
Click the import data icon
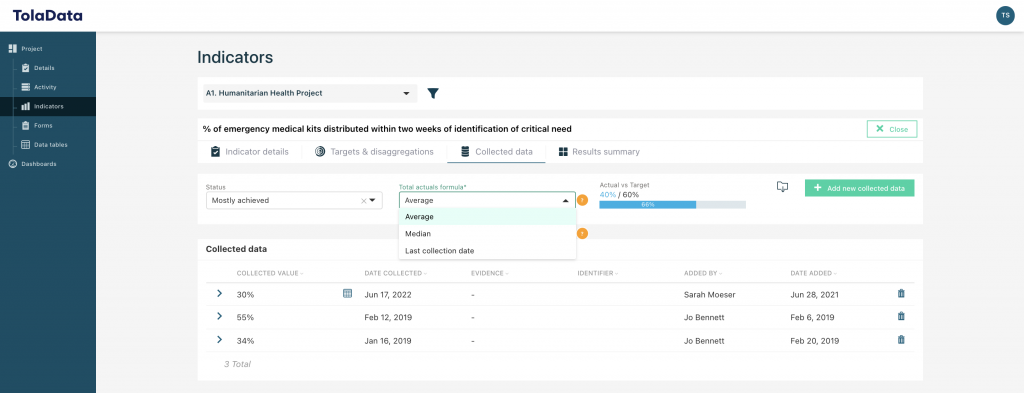pyautogui.click(x=782, y=187)
